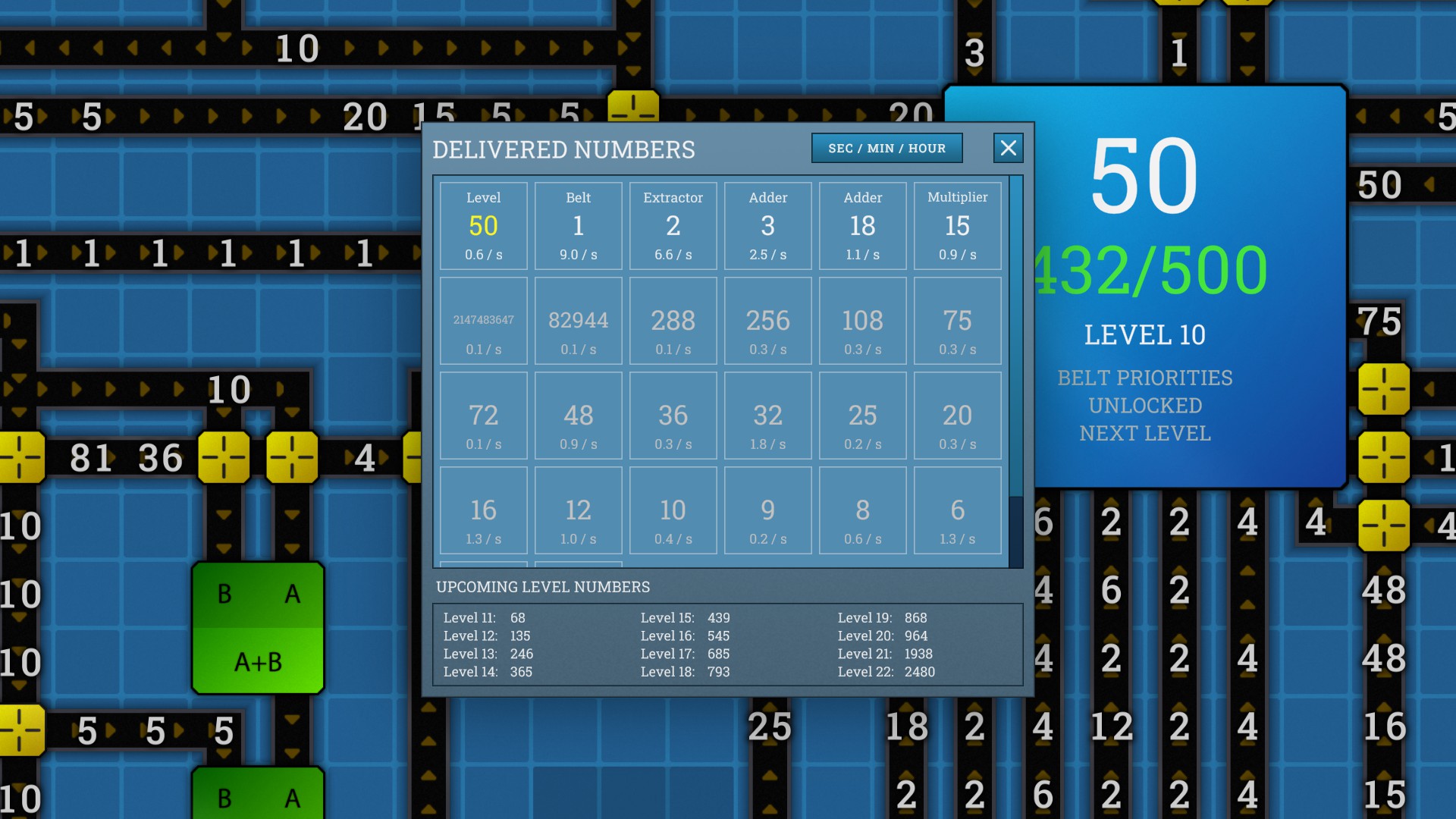
Task: Click the yellow junction left of 81
Action: pos(21,457)
